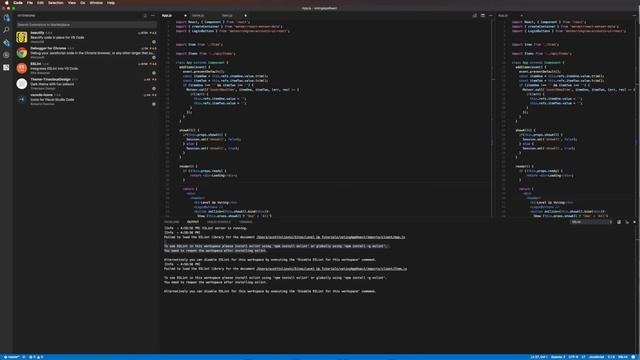
Task: Open the second file path link in the output
Action: pos(331,269)
